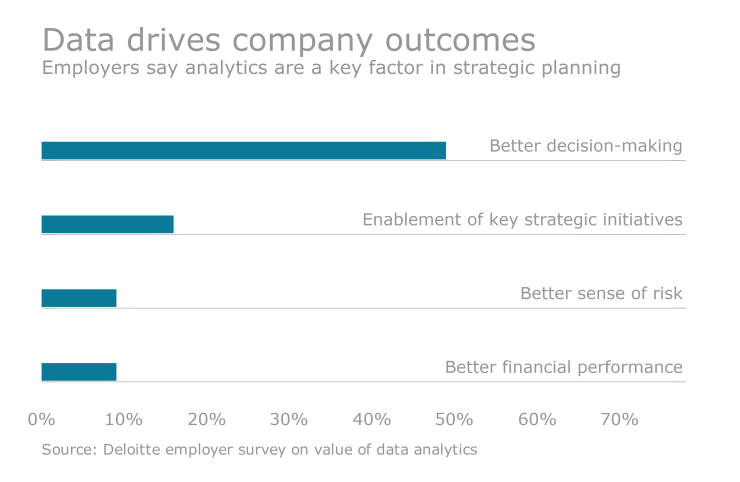
Task: Click the 70% axis tick label
Action: [x=619, y=419]
